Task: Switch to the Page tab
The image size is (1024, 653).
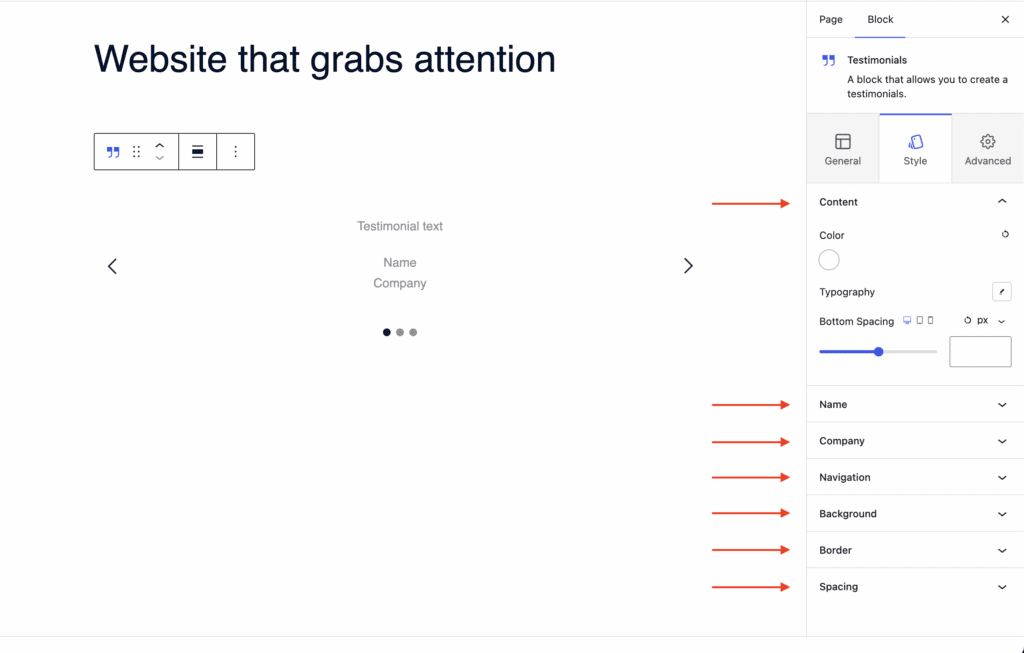Action: (830, 19)
